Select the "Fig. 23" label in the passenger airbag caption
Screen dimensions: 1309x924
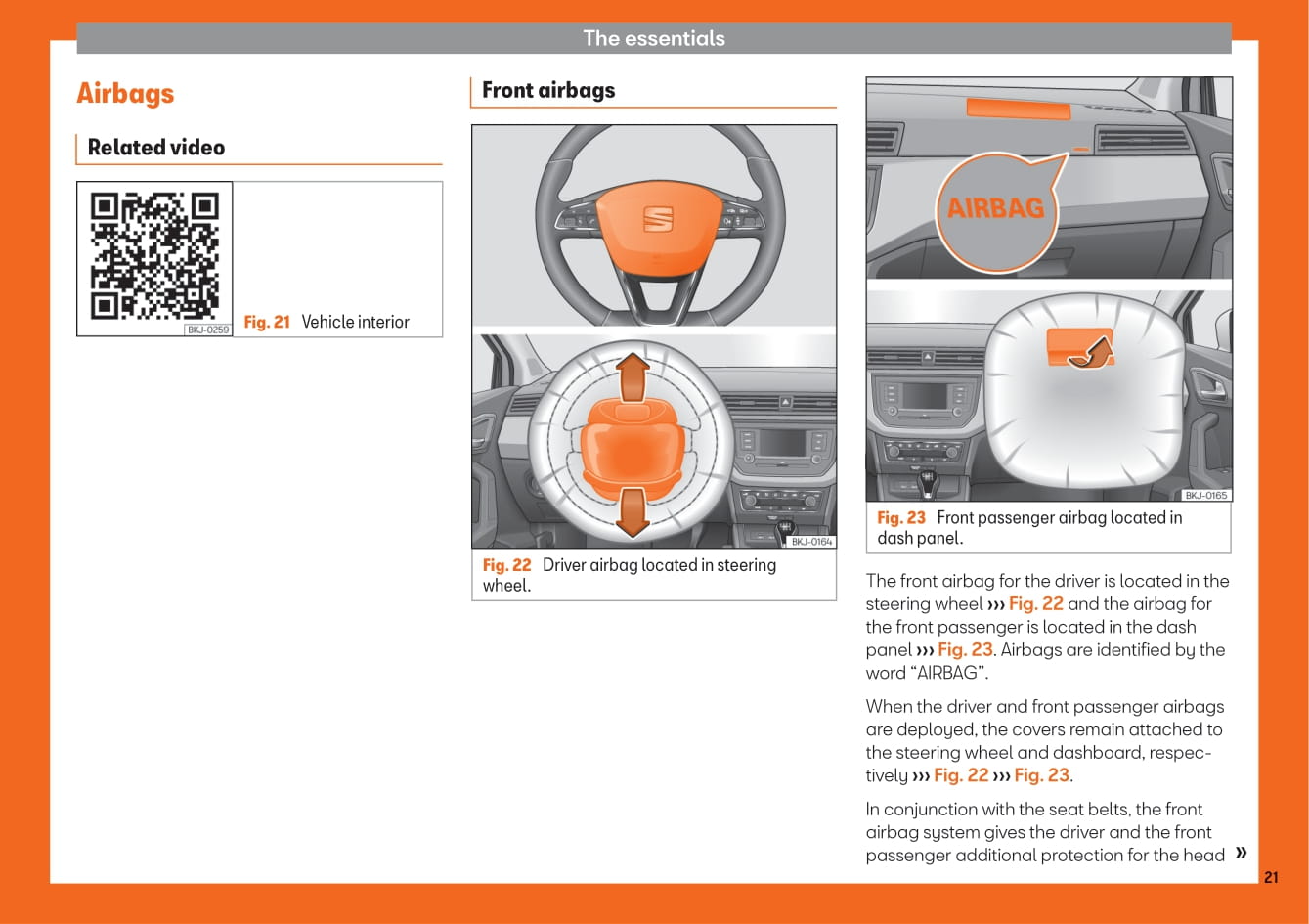[x=900, y=518]
